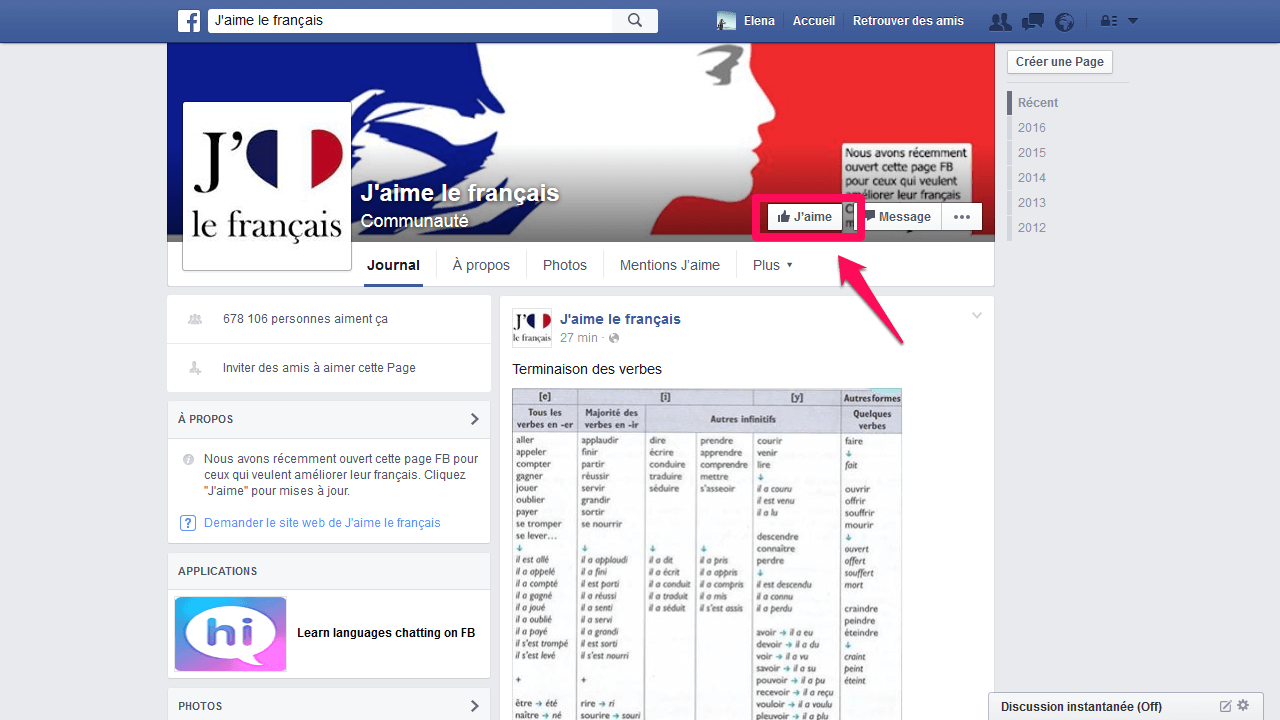Image resolution: width=1280 pixels, height=720 pixels.
Task: Jump to 2013 on the timeline
Action: (x=1032, y=203)
